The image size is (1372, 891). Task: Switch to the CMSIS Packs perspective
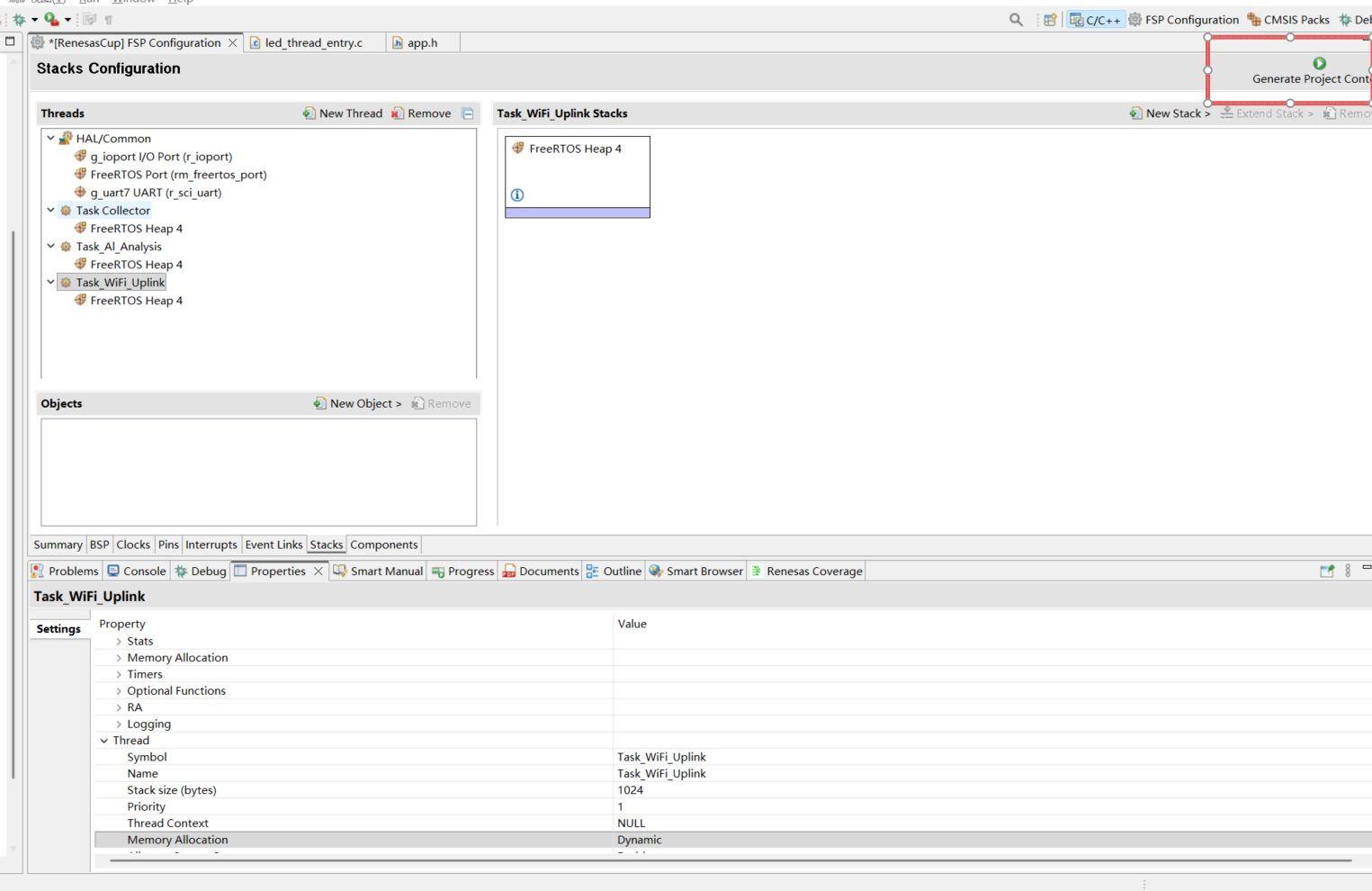[x=1287, y=20]
